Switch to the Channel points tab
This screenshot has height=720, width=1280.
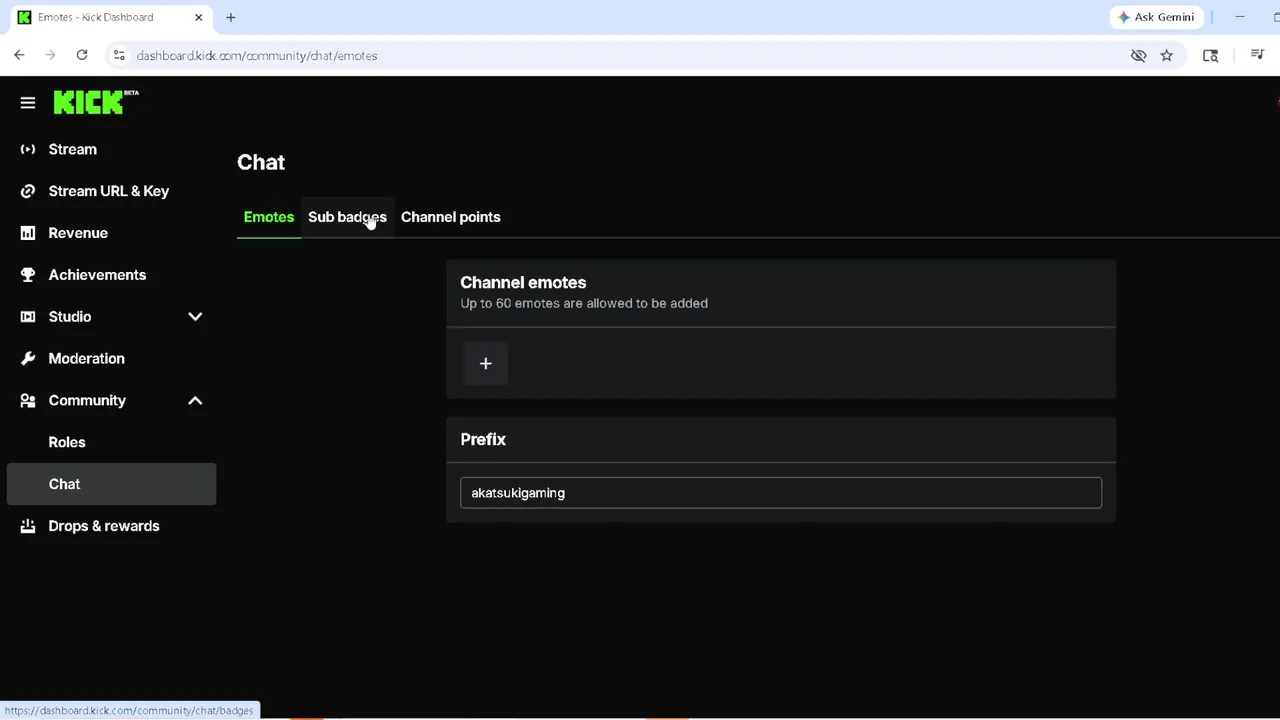(x=451, y=217)
